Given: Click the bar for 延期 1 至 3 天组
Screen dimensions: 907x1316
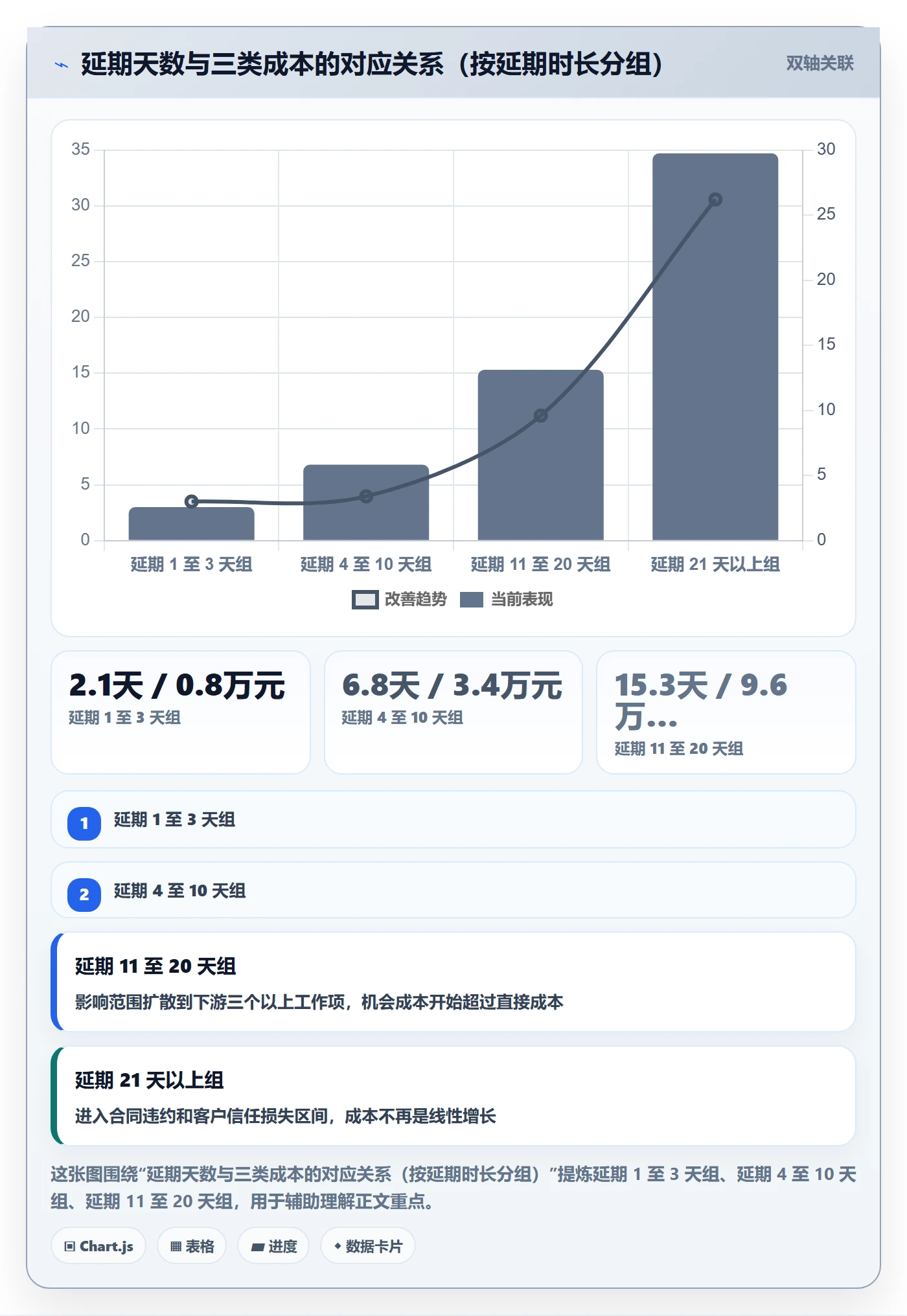Looking at the screenshot, I should pos(192,523).
